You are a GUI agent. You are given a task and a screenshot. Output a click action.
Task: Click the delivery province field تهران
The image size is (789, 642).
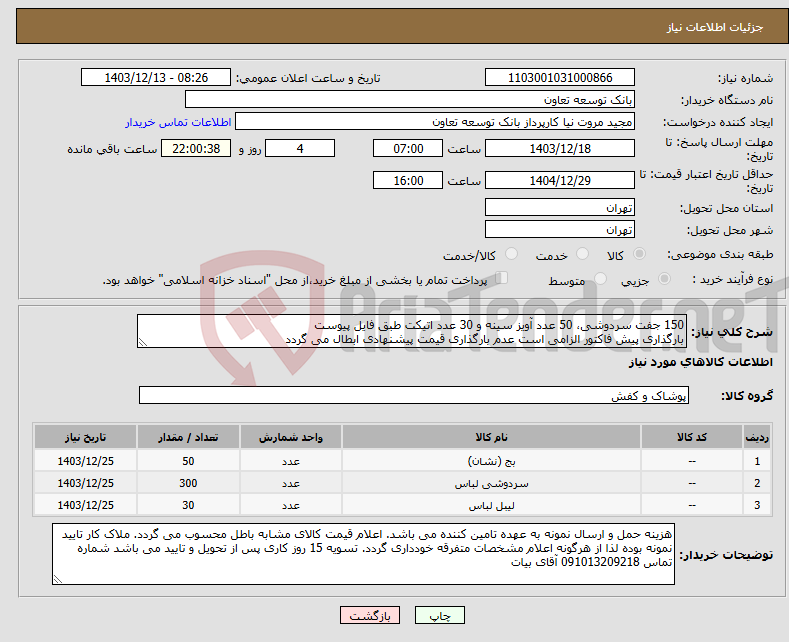560,207
